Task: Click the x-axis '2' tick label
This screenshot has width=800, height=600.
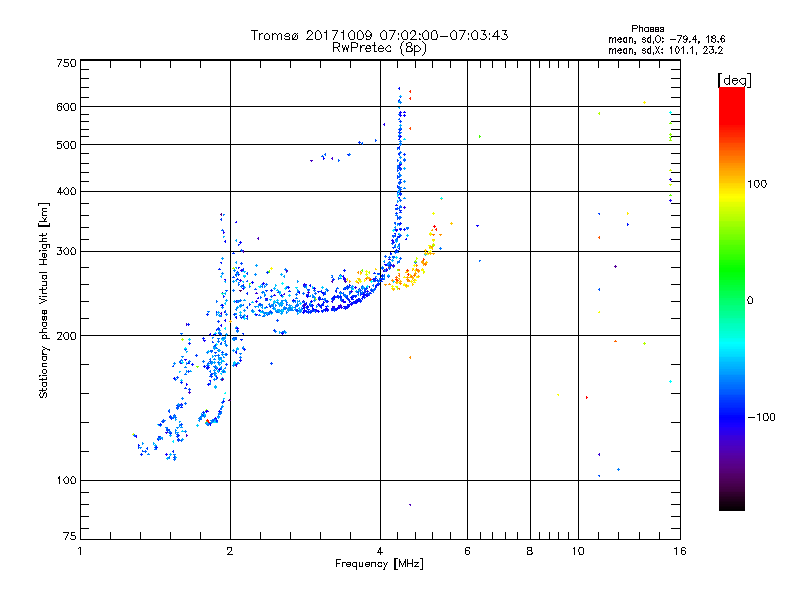Action: [230, 551]
